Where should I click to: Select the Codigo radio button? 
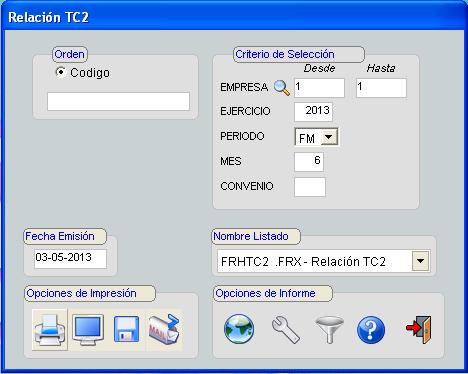pos(60,72)
